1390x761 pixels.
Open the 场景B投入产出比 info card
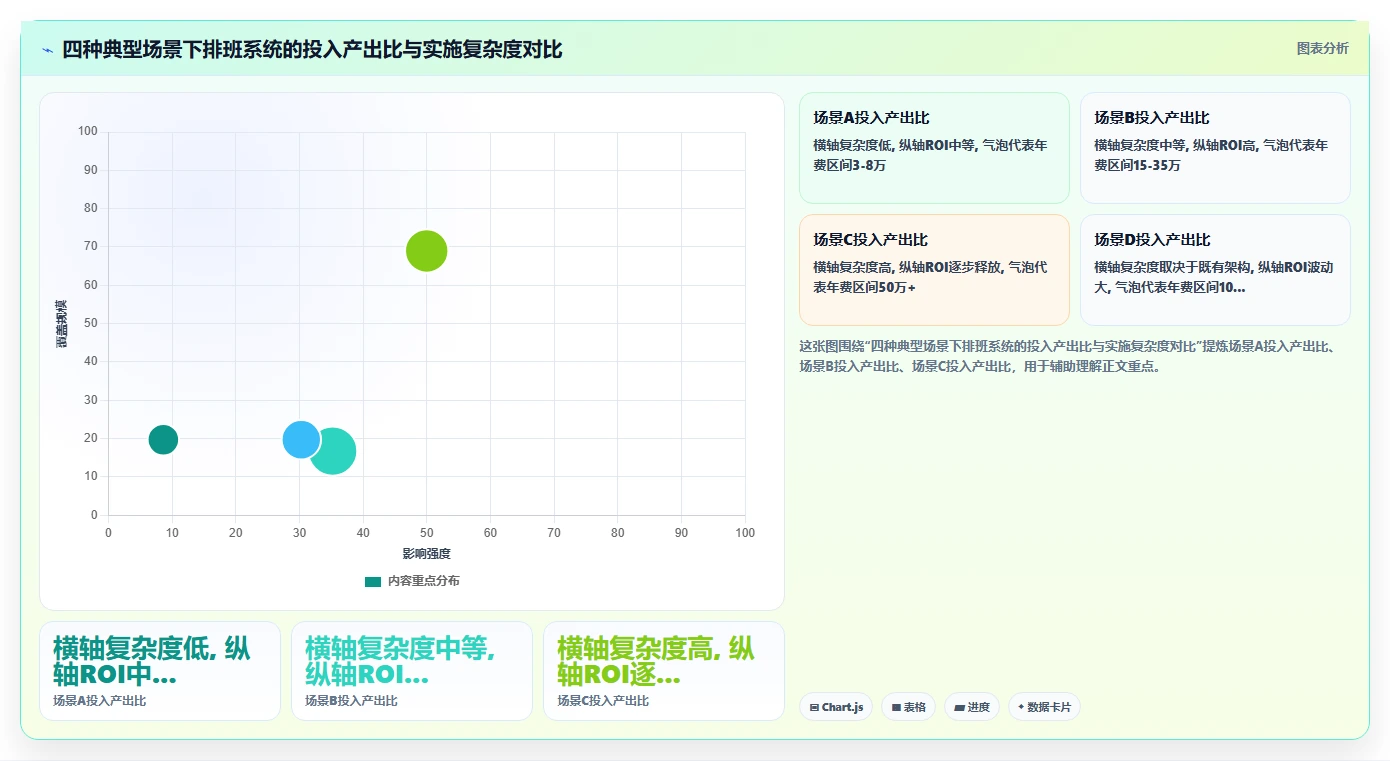pyautogui.click(x=1215, y=148)
